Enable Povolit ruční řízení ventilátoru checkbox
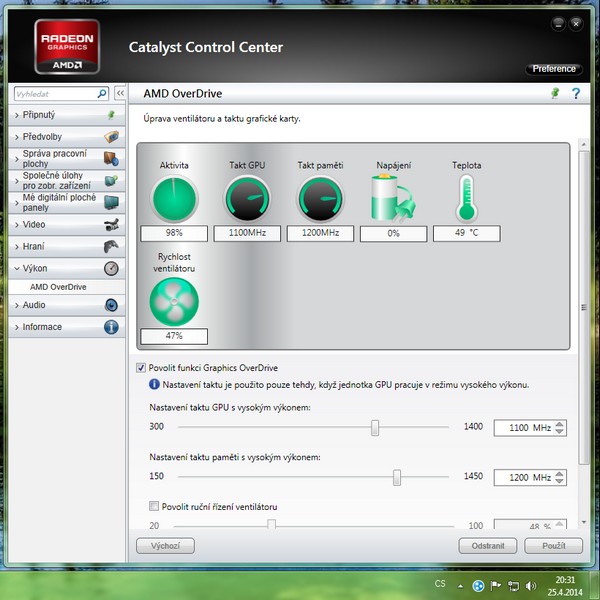 (x=153, y=507)
